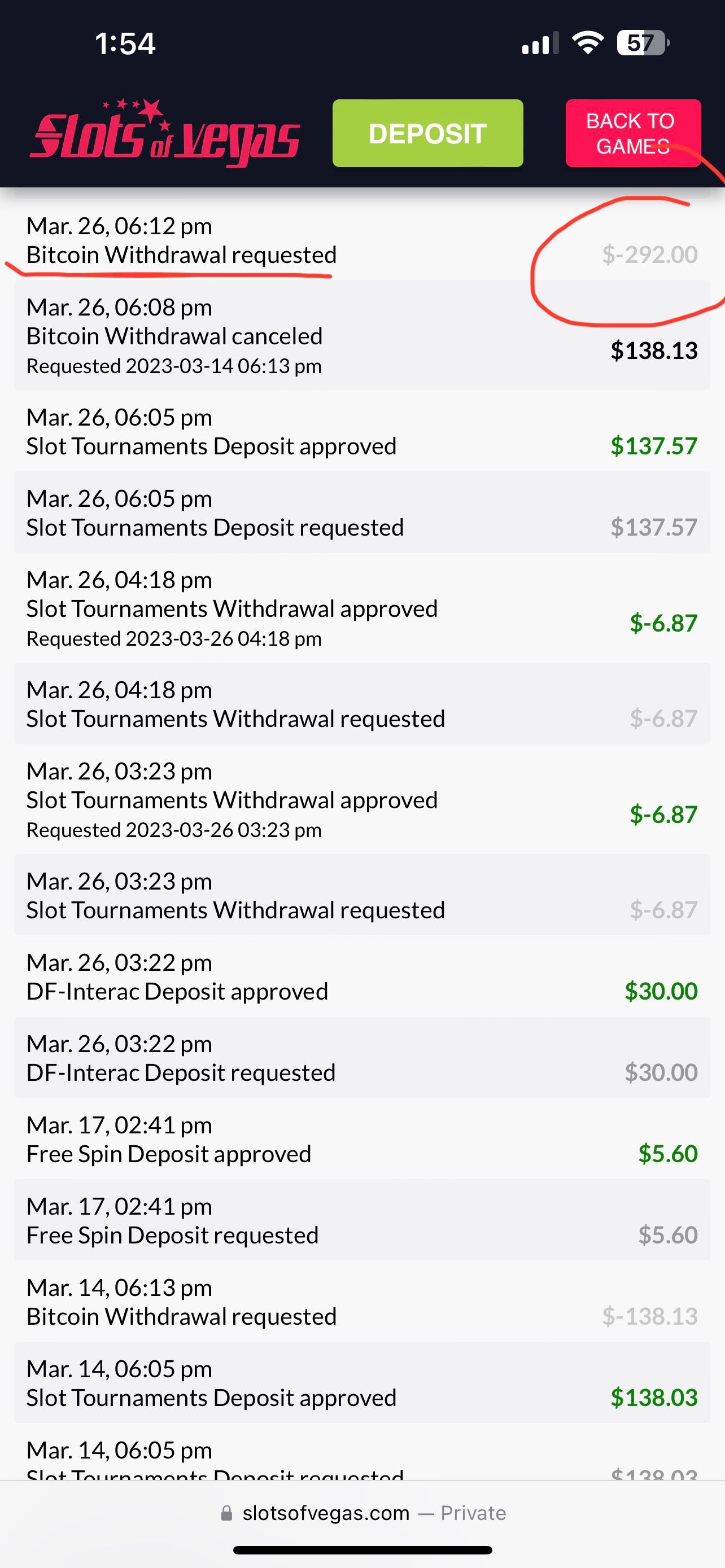Tap the 1:54 clock in status bar

(125, 44)
